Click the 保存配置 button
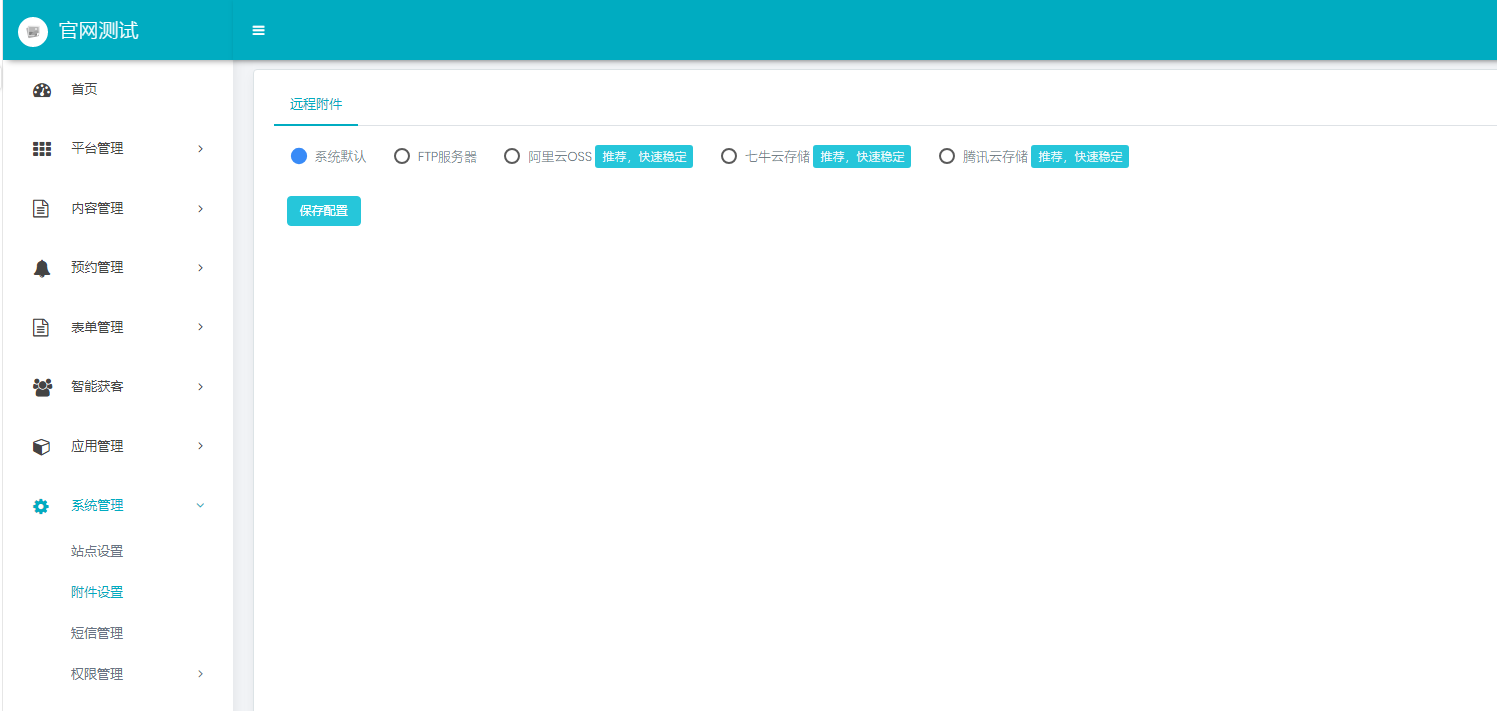Image resolution: width=1497 pixels, height=711 pixels. (x=323, y=211)
